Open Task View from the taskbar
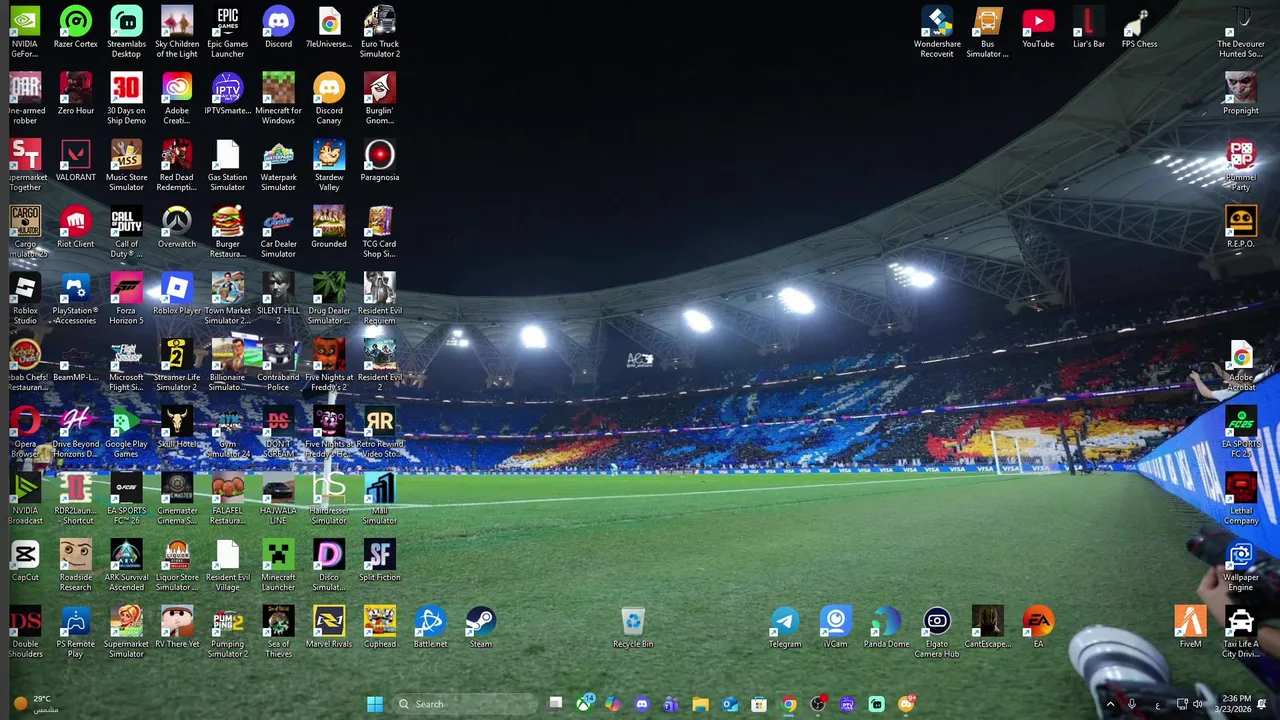 [556, 704]
